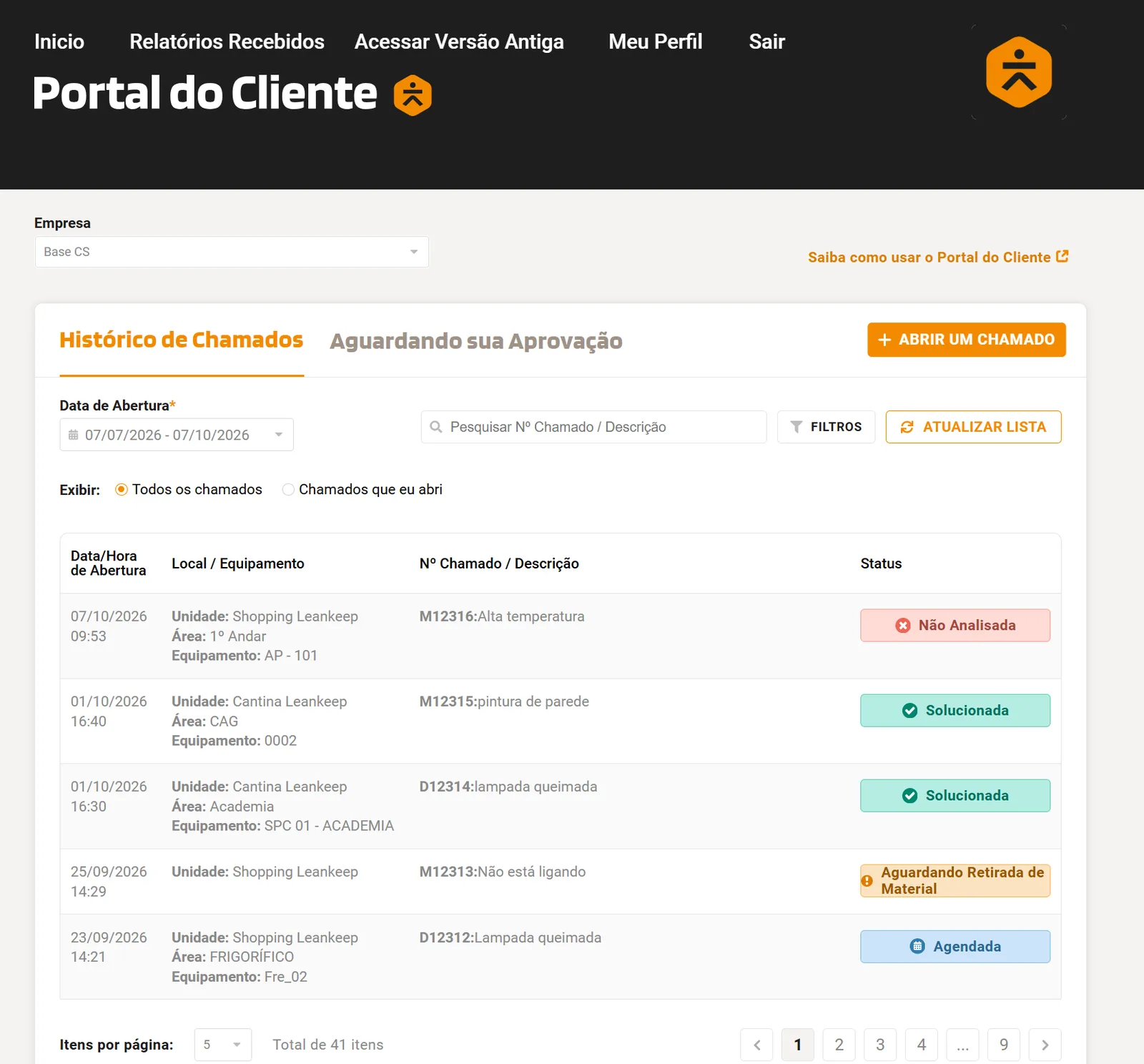Click the large orange hexagon logo in header
1144x1064 pixels.
point(1019,72)
